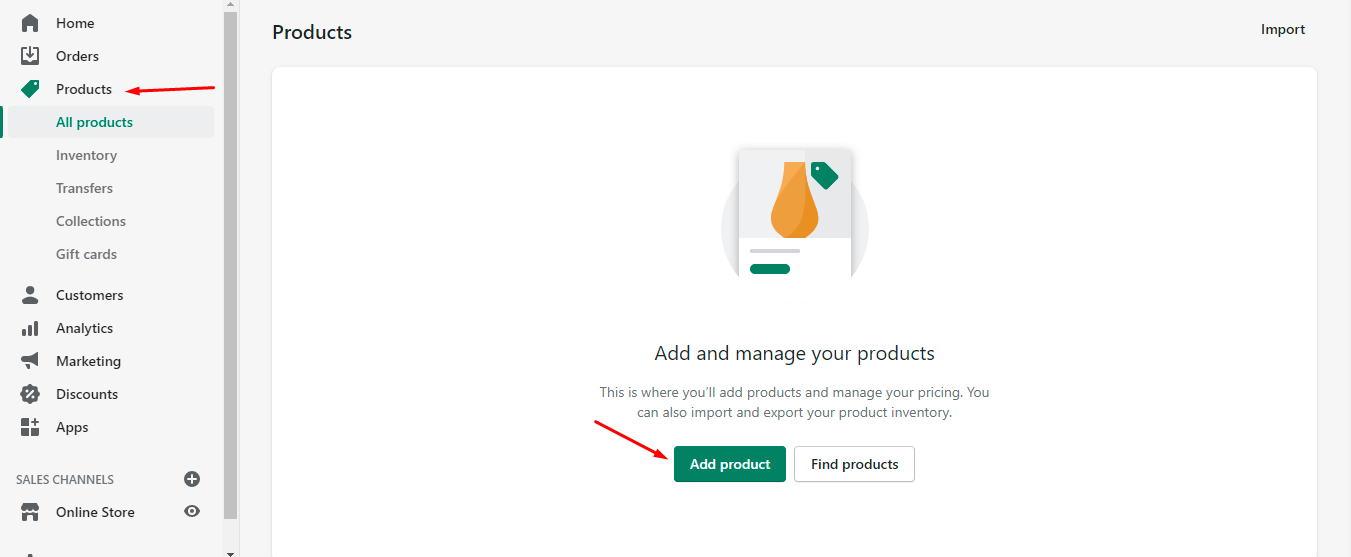The width and height of the screenshot is (1351, 557).
Task: Click the sidebar scrollbar down arrow
Action: [231, 552]
